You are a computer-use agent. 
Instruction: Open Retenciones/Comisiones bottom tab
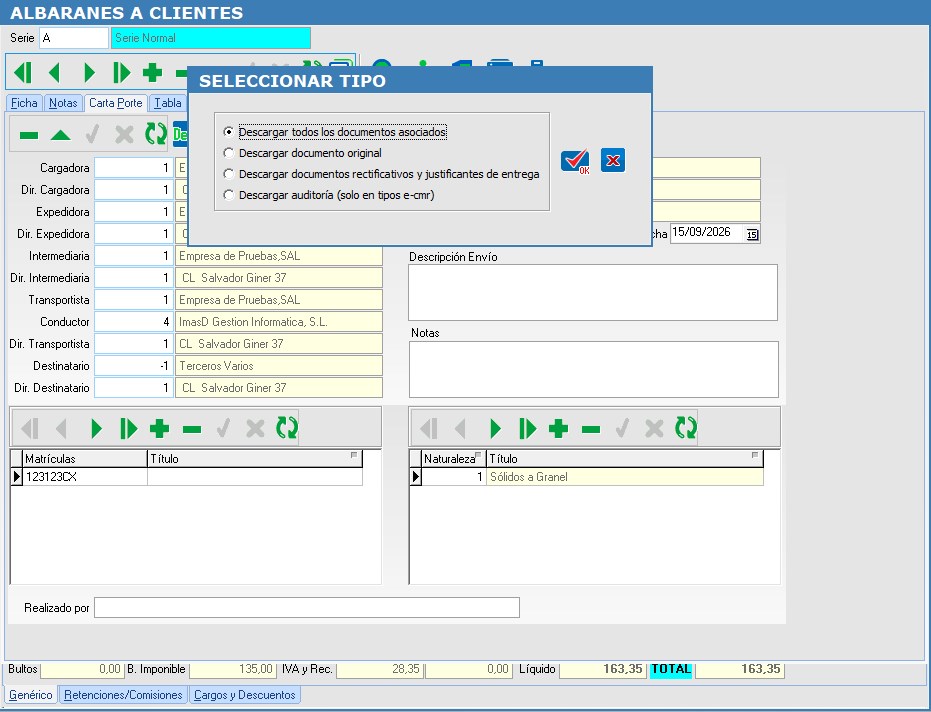(x=124, y=695)
